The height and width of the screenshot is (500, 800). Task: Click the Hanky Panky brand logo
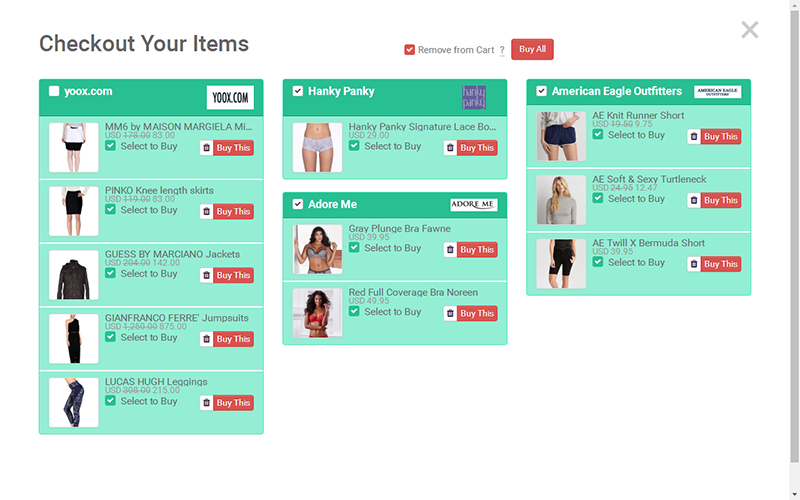click(x=473, y=97)
